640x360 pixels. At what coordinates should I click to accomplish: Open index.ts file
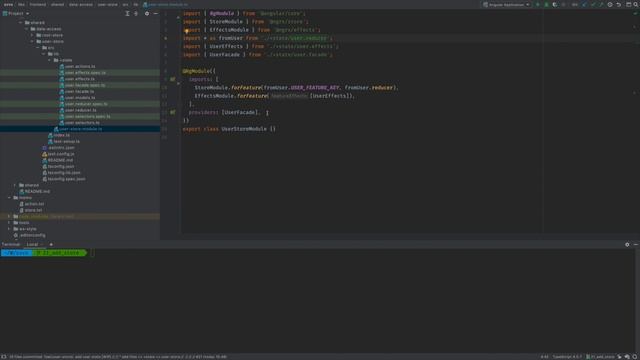(x=59, y=135)
